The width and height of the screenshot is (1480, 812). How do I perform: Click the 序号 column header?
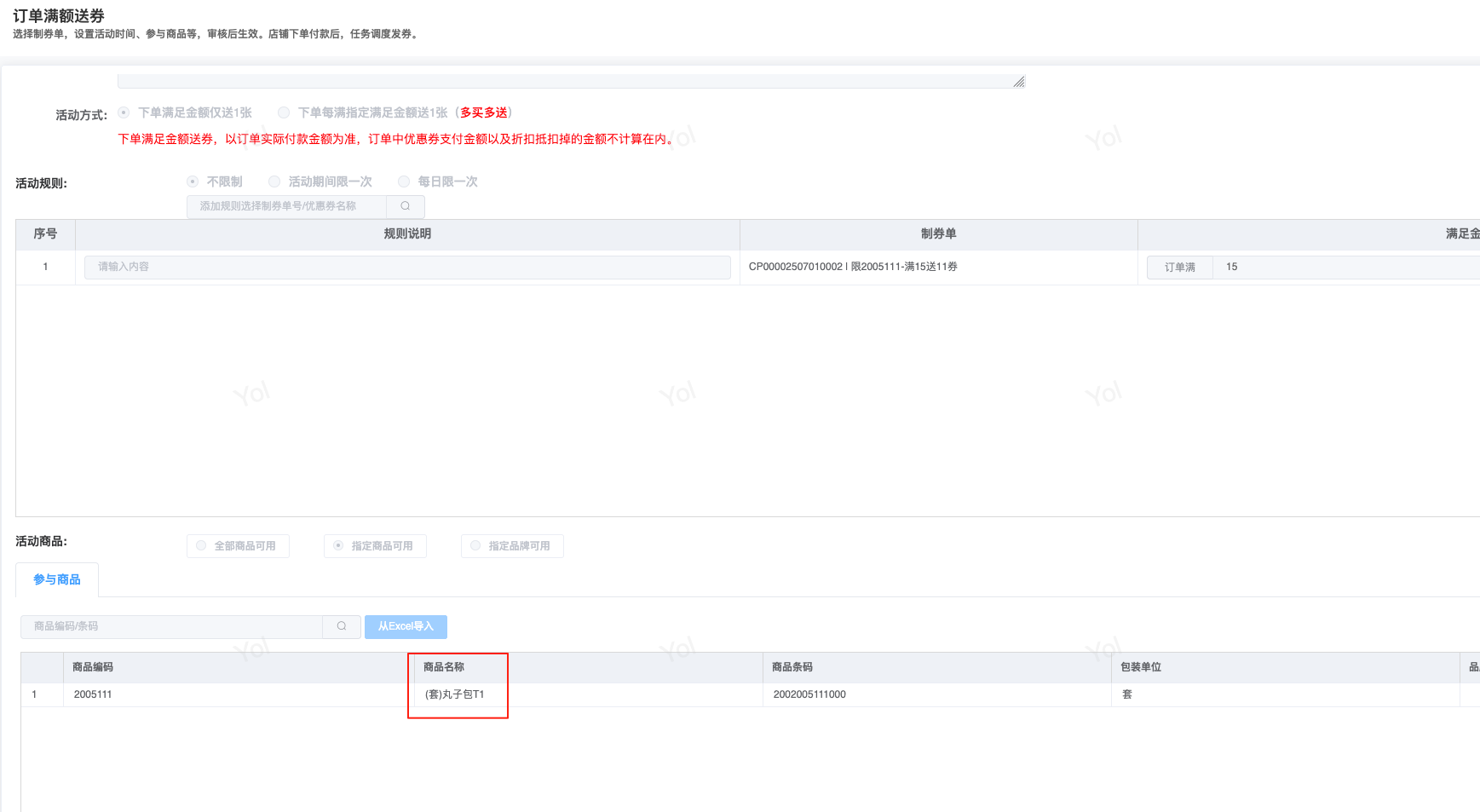[45, 233]
